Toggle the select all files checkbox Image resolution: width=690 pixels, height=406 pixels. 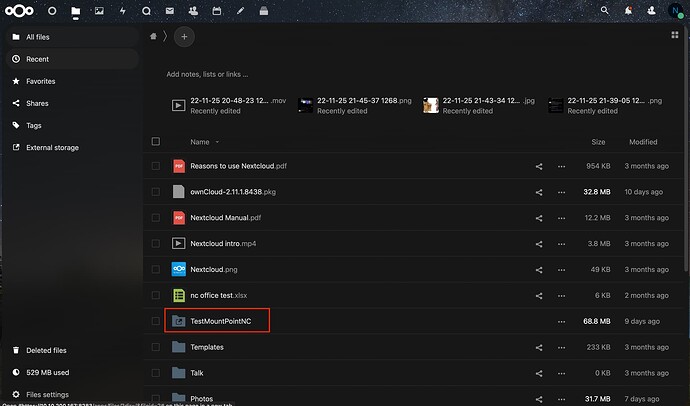156,142
